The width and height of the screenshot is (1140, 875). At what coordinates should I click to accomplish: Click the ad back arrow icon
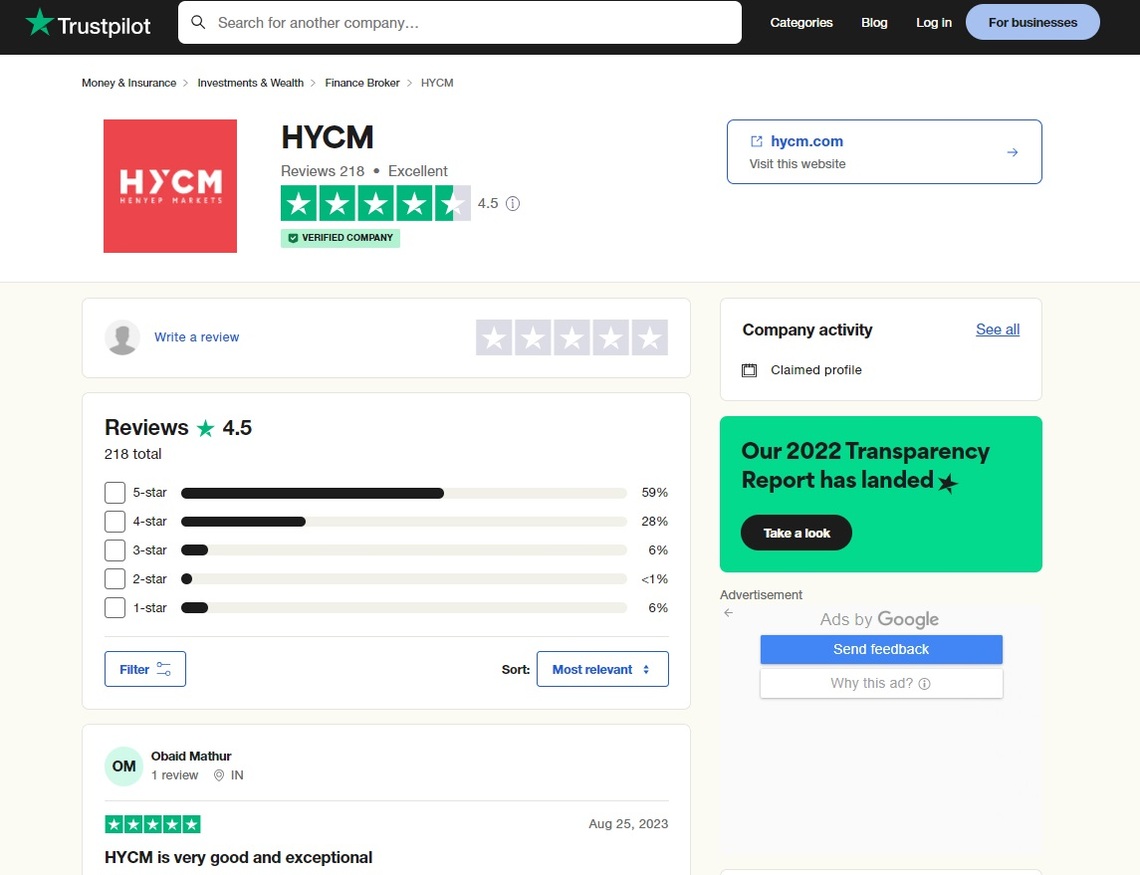728,613
